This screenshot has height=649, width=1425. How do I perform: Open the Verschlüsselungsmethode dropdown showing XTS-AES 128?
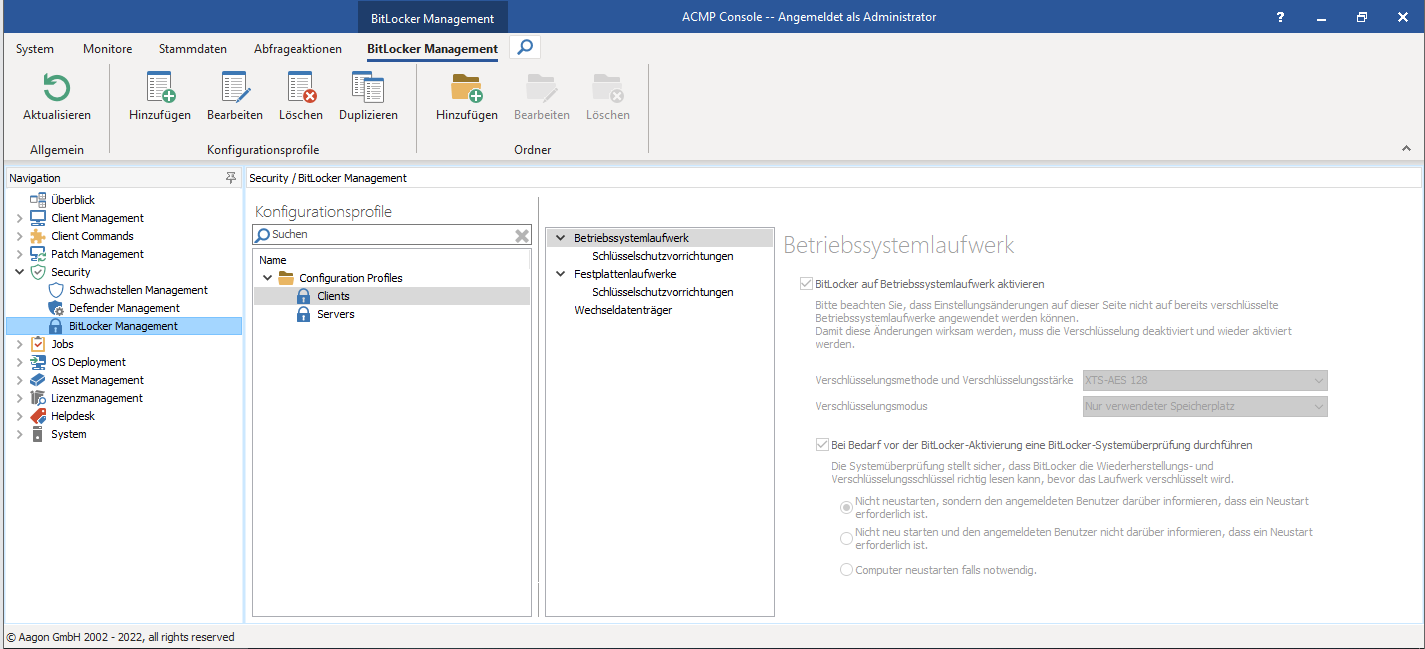[x=1204, y=381]
